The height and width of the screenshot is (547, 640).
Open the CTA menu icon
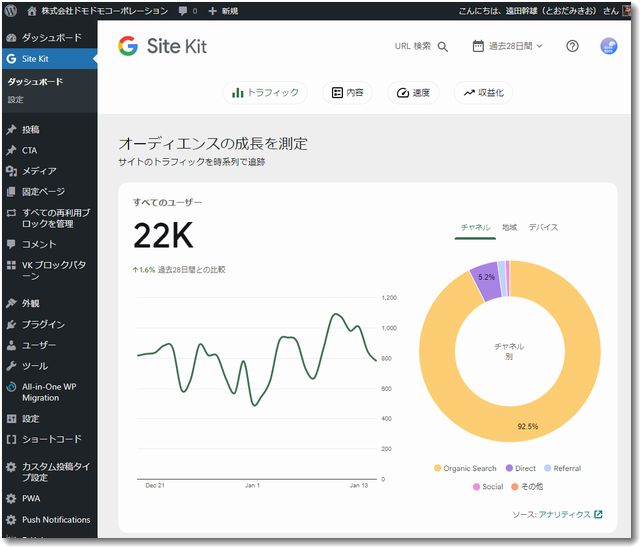click(x=11, y=150)
